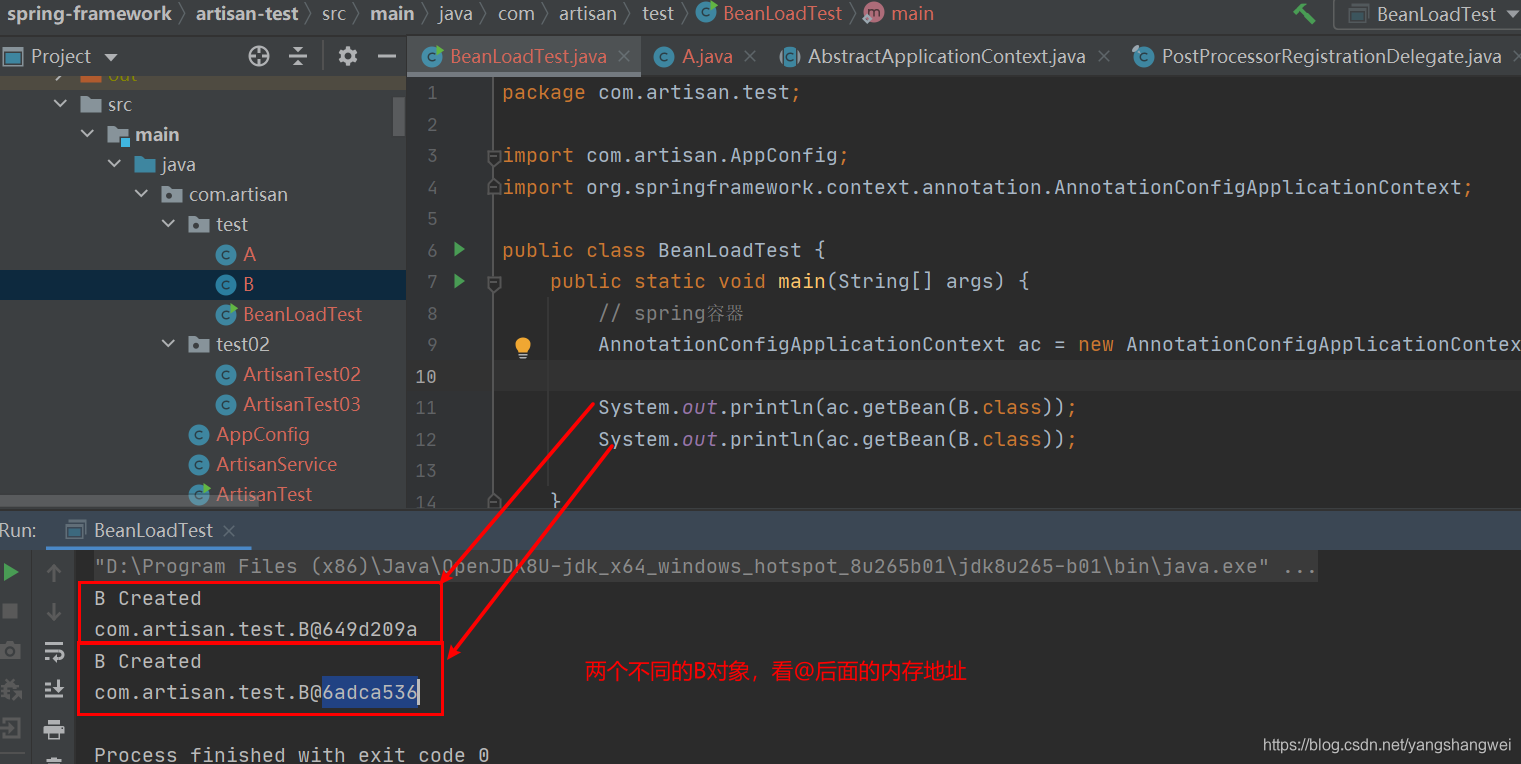Toggle scroll to end in Run console
Viewport: 1521px width, 764px height.
(54, 690)
